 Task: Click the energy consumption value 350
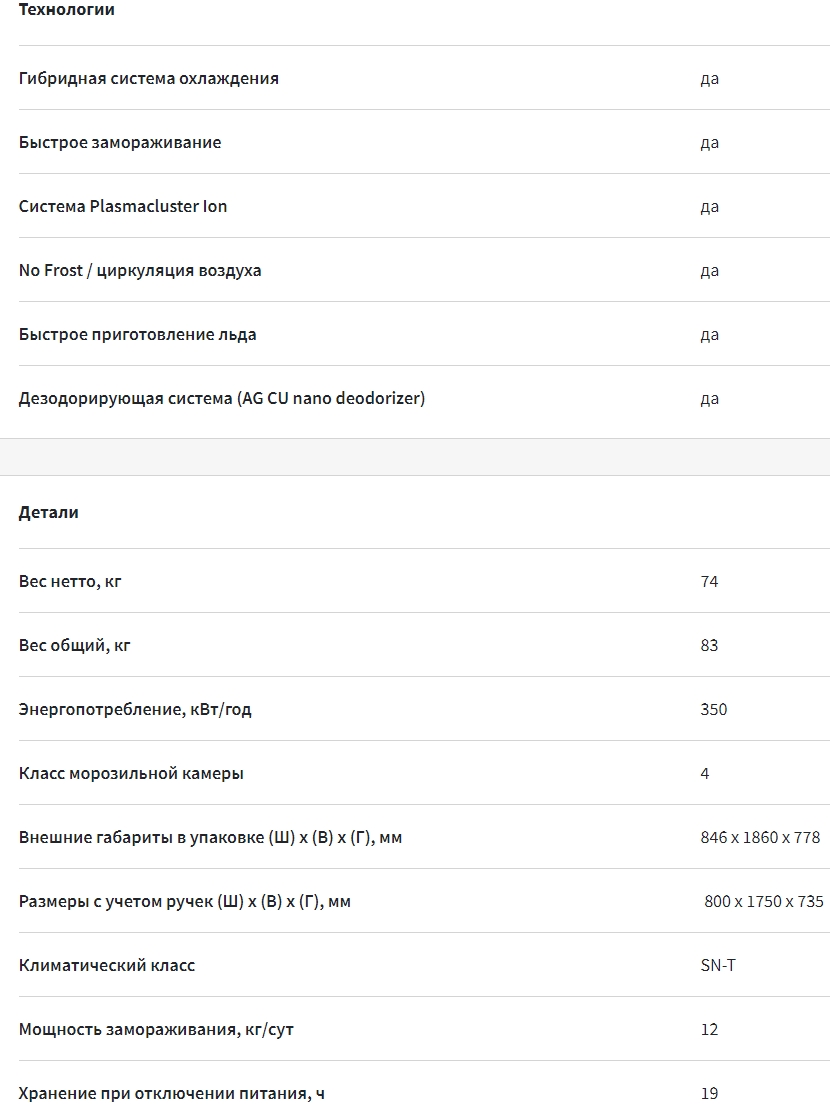click(x=714, y=709)
